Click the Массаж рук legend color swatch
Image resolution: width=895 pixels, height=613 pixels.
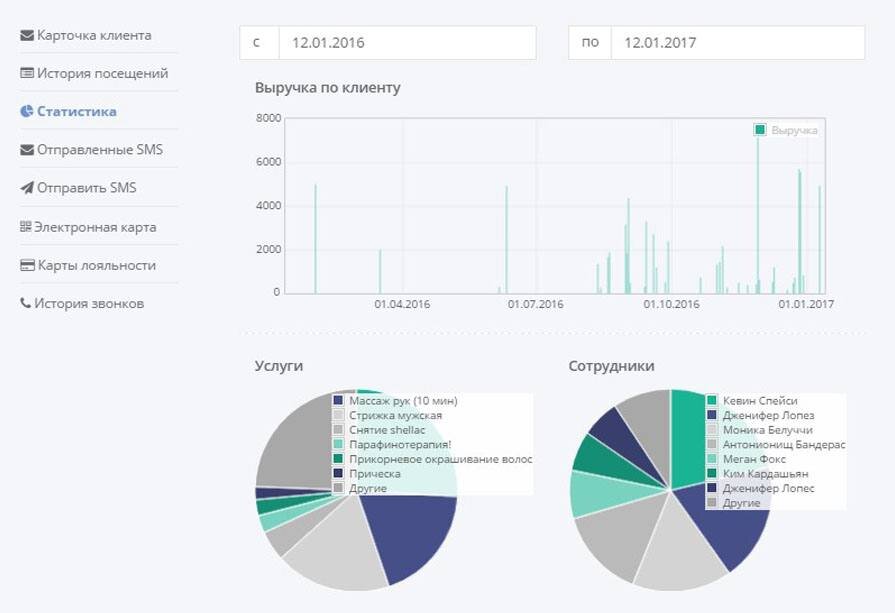coord(338,401)
